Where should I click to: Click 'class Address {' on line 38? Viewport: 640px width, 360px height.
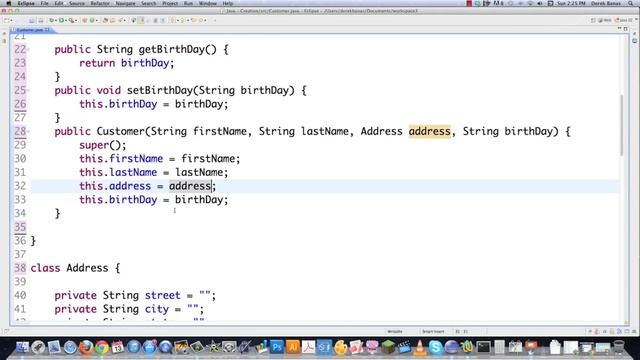click(76, 268)
